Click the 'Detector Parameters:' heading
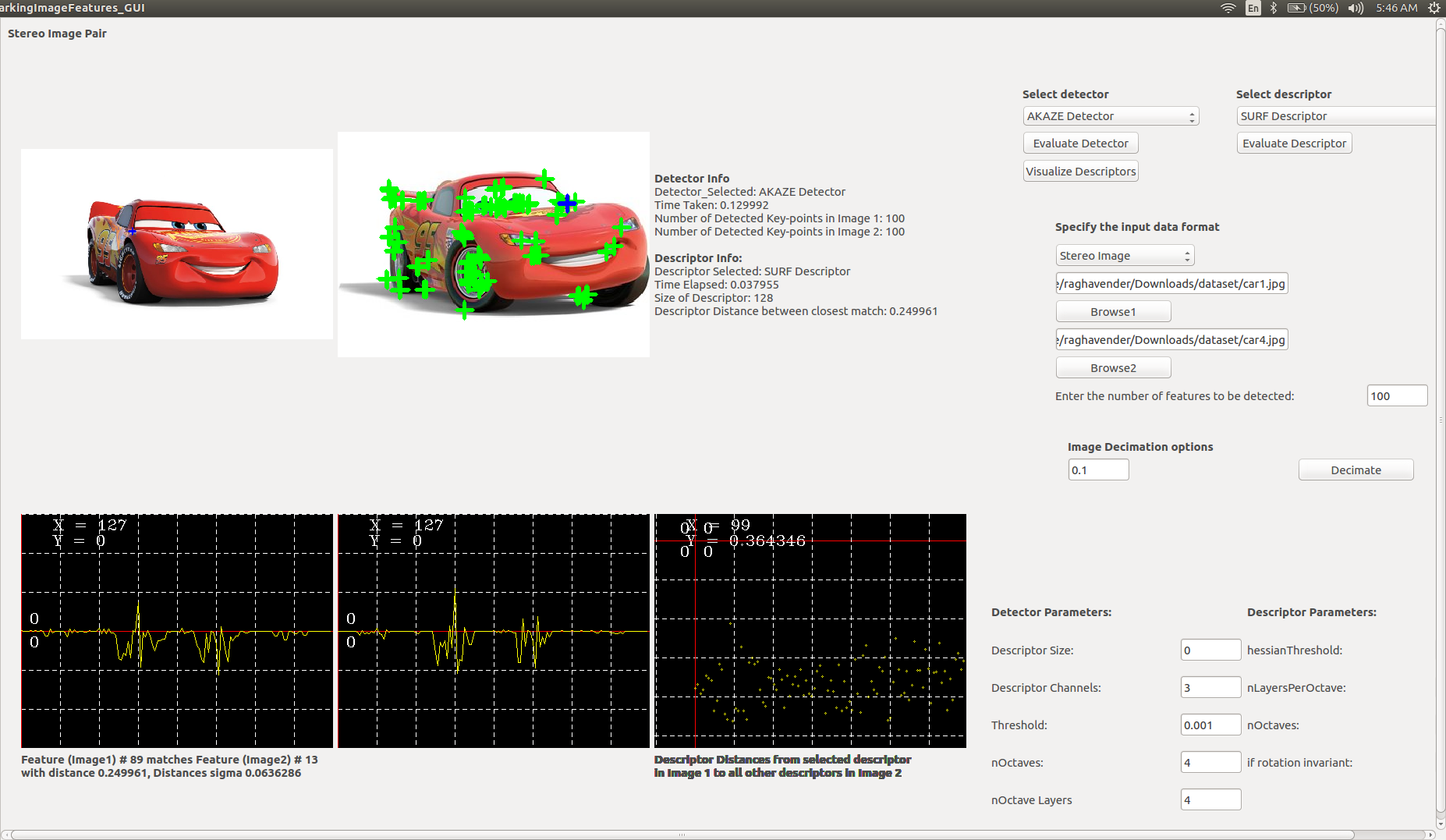This screenshot has width=1446, height=840. coord(1051,612)
